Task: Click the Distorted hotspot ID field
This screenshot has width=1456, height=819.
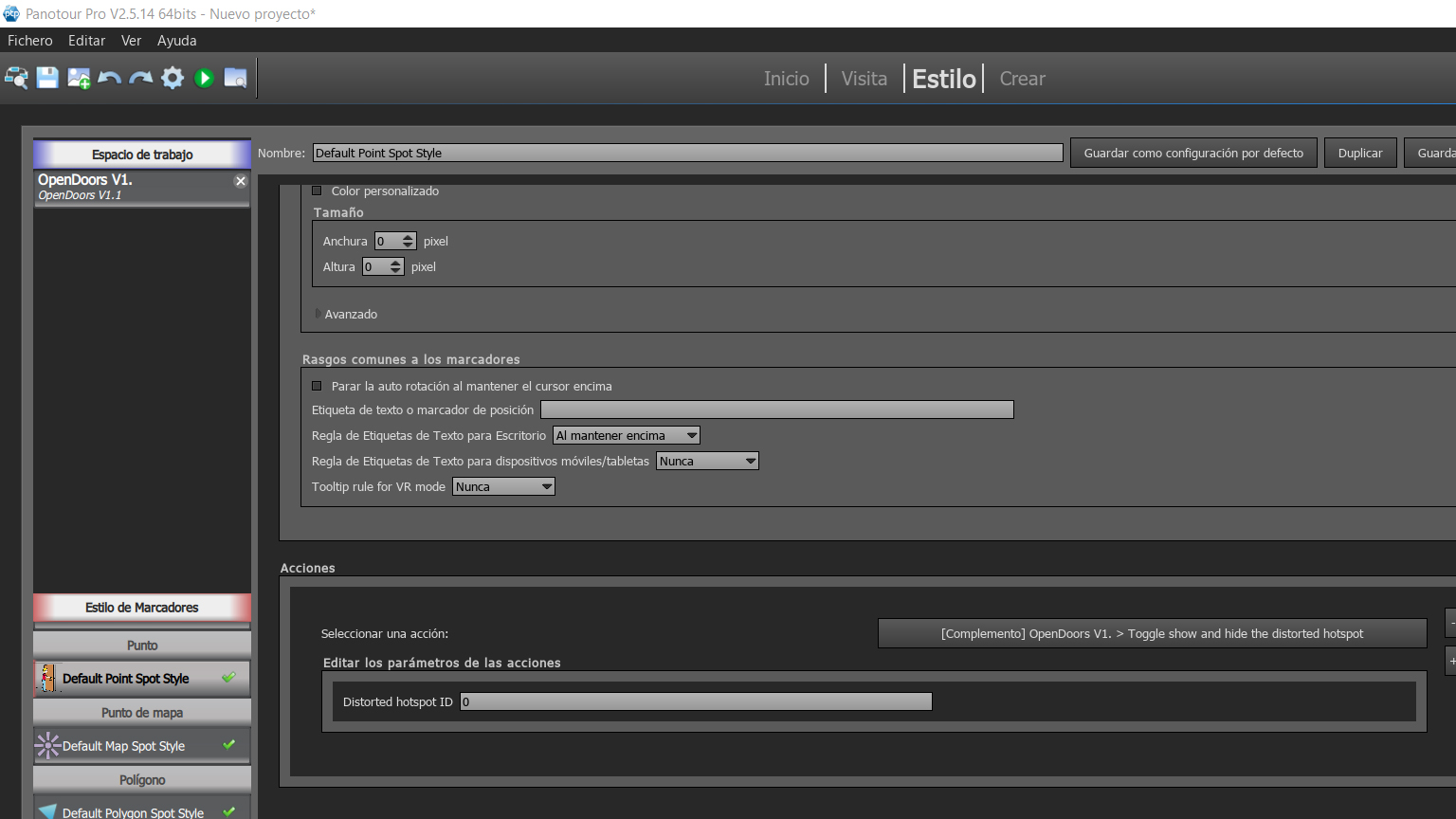Action: [x=696, y=701]
